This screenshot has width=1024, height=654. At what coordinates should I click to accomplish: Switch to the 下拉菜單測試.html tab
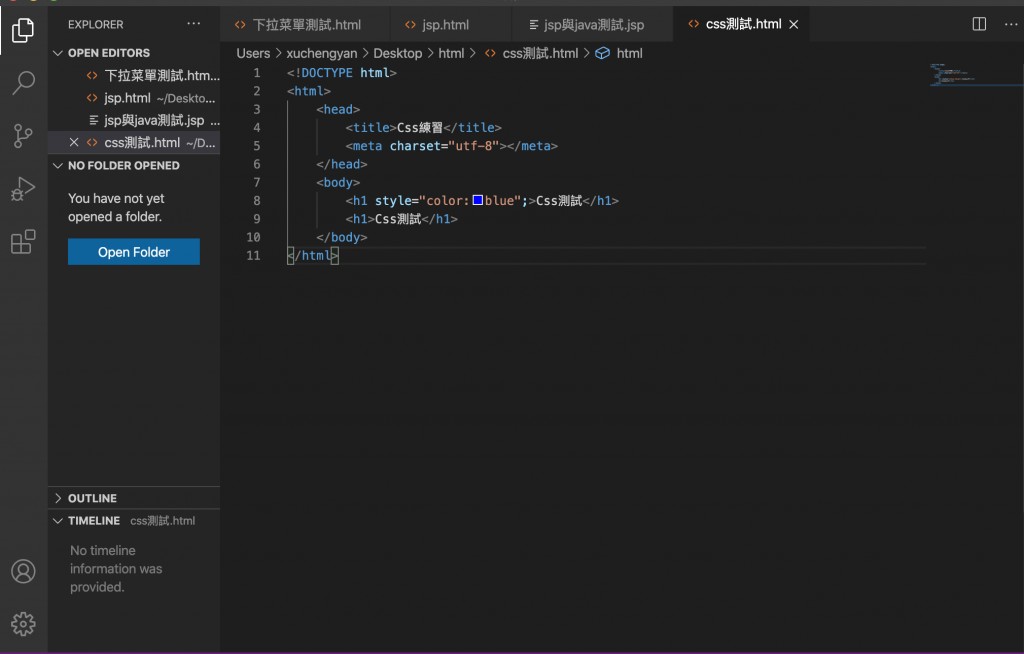306,25
